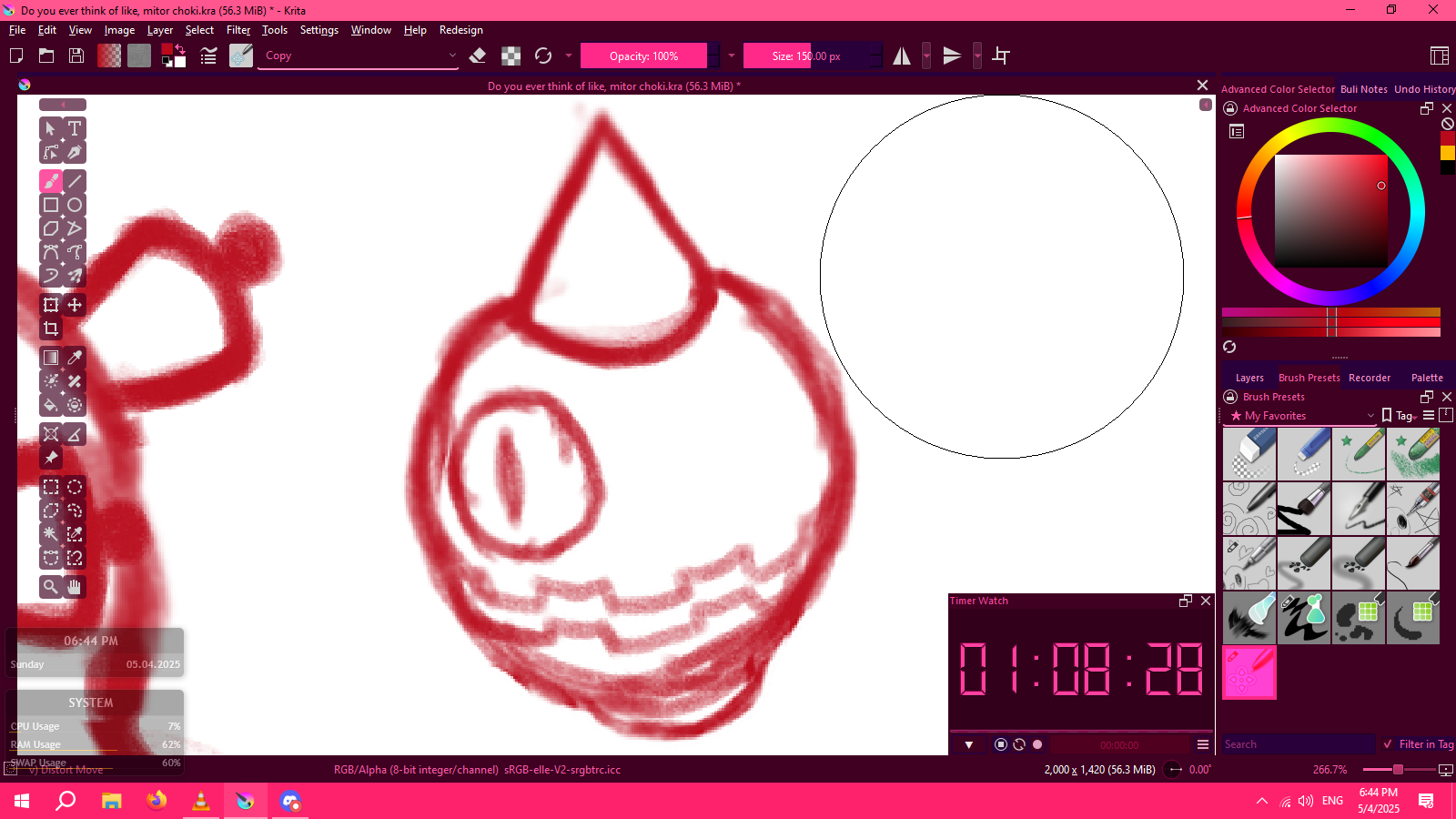
Task: Select the Color Sampler eyedropper tool
Action: click(x=75, y=358)
